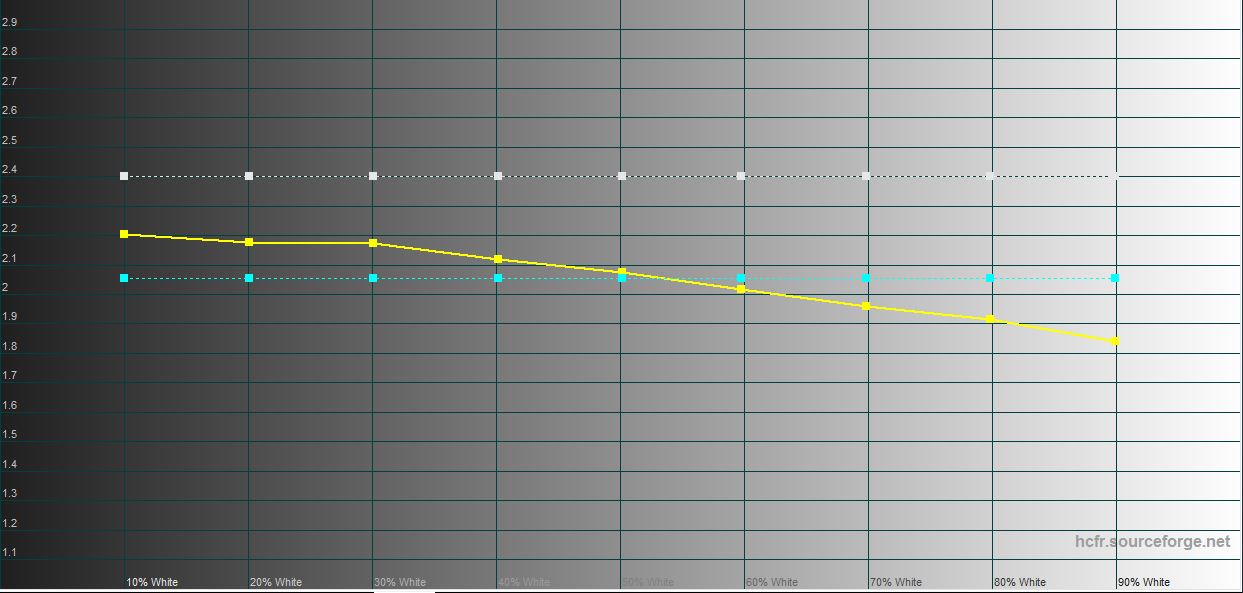This screenshot has width=1243, height=593.
Task: Click the cyan marker at 90% White
Action: (1115, 278)
